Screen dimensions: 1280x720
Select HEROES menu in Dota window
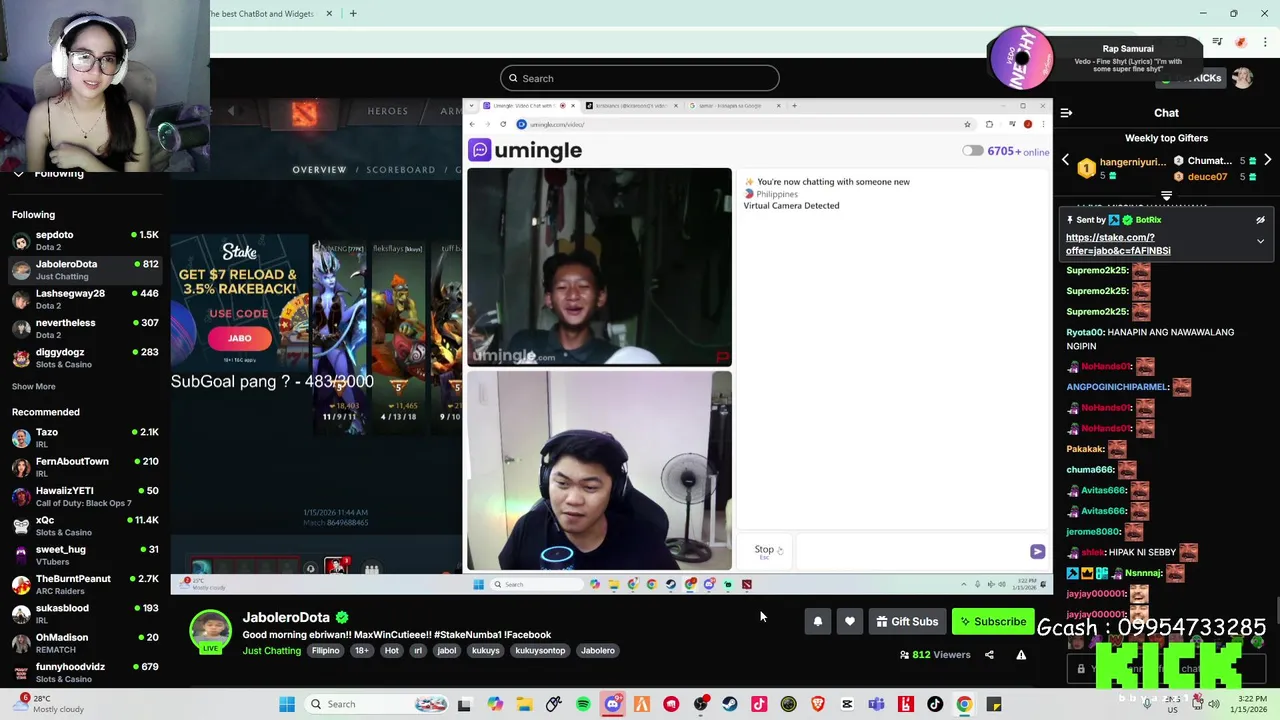(387, 111)
